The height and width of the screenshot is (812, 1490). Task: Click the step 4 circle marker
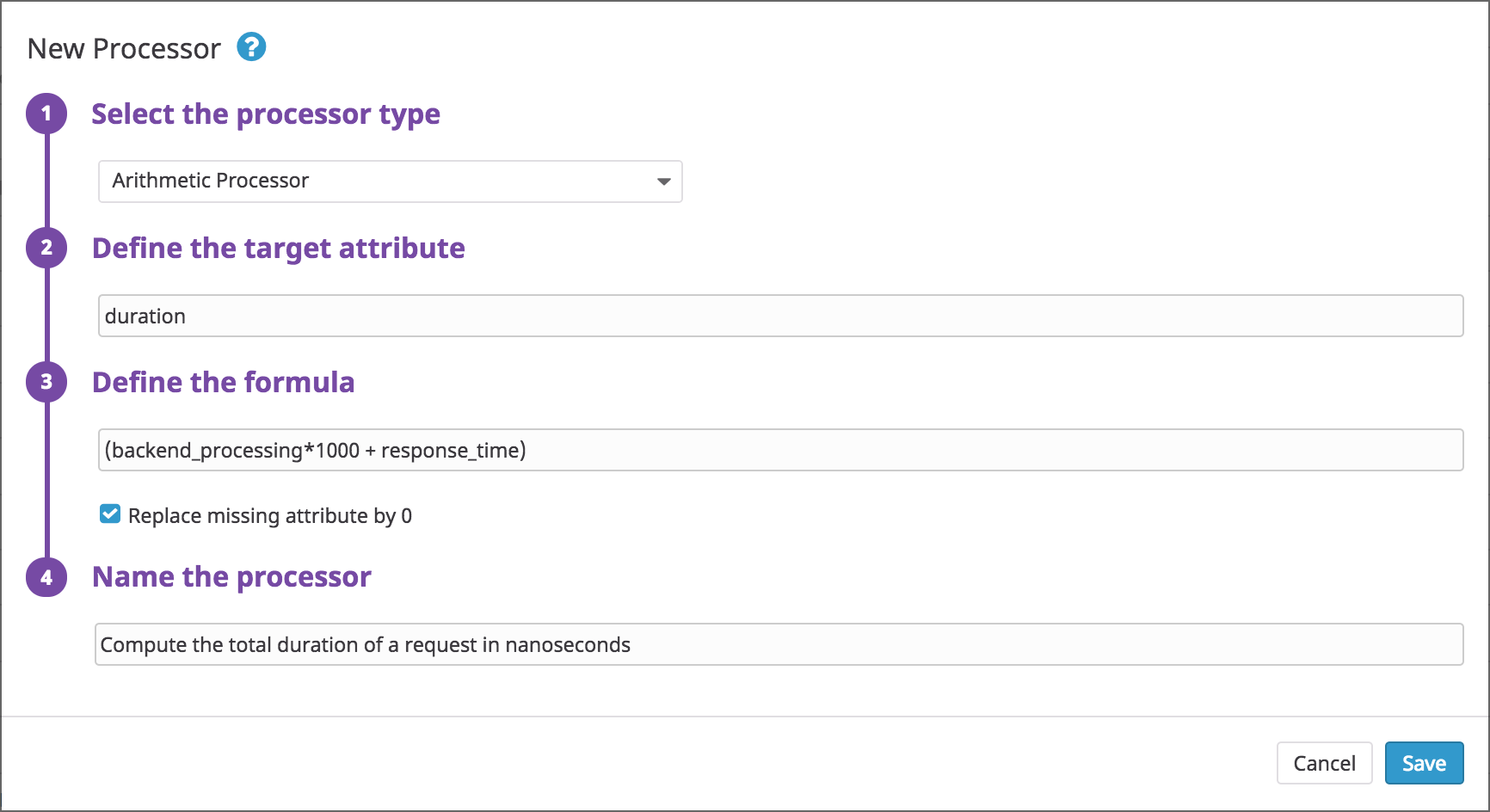tap(46, 576)
